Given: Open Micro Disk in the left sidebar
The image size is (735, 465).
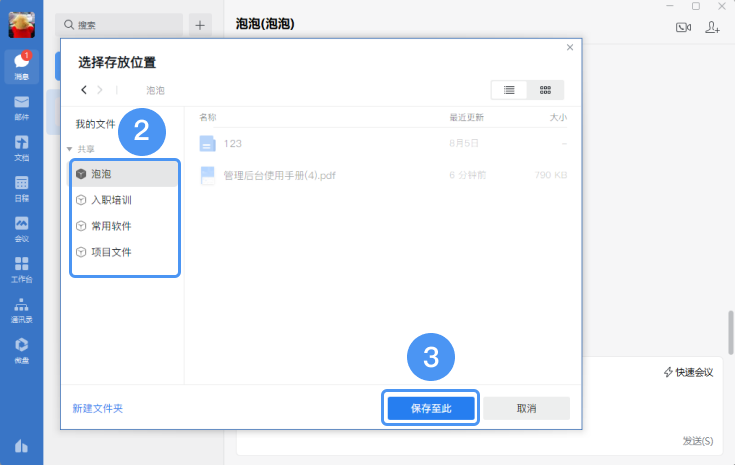Looking at the screenshot, I should coord(21,350).
